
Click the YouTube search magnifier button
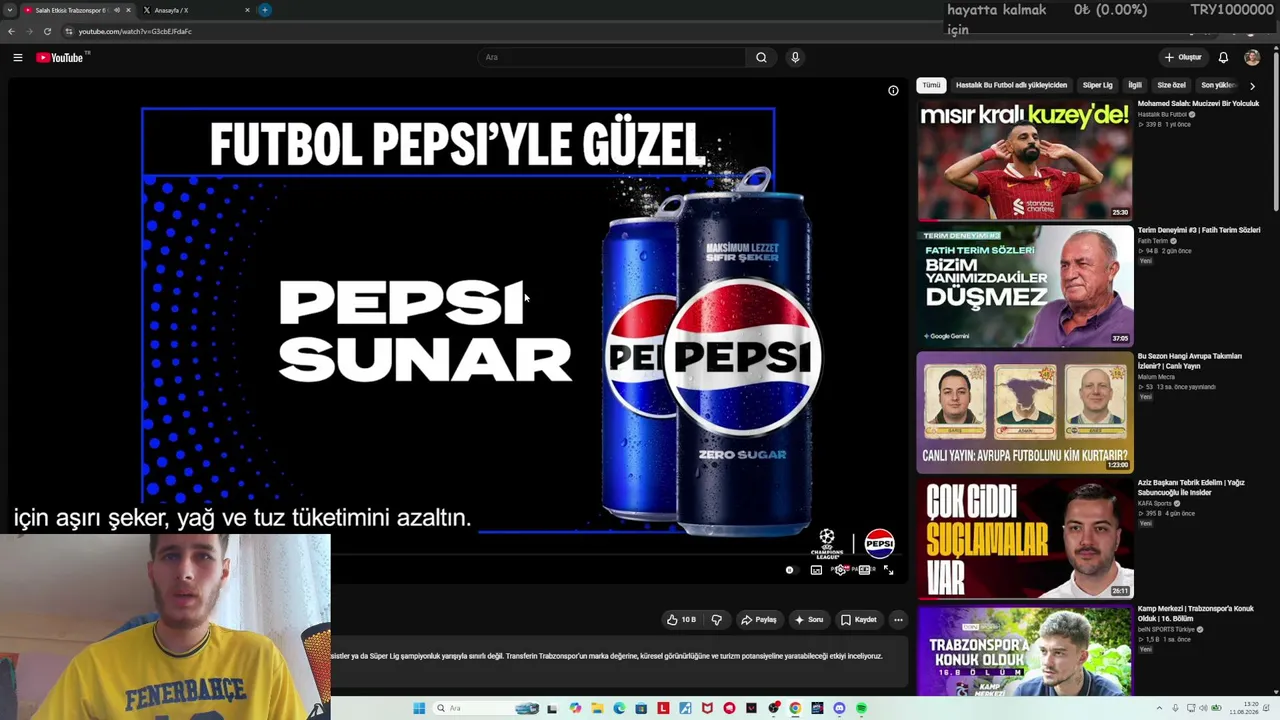click(x=761, y=58)
